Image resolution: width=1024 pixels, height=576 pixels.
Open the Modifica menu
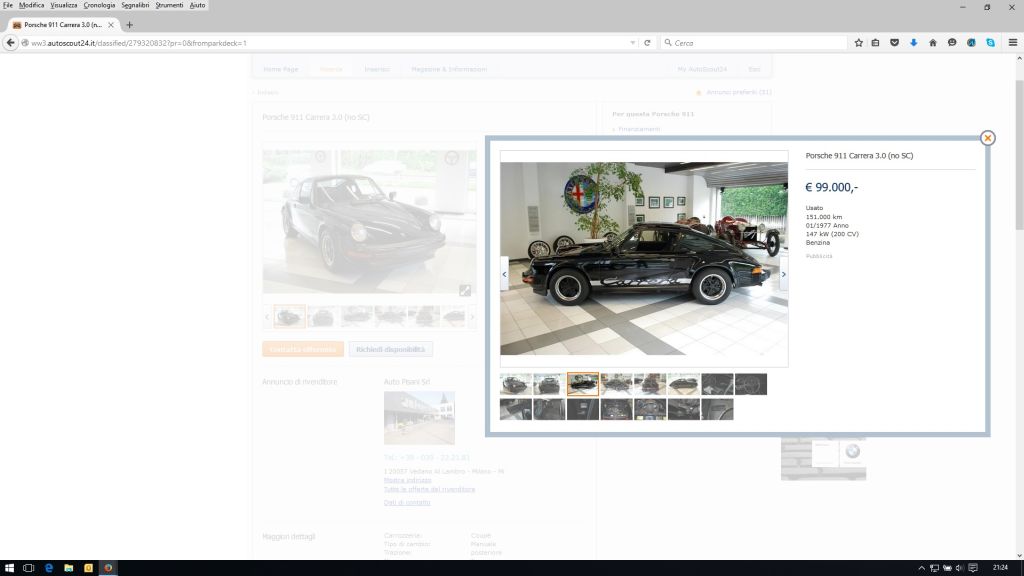click(x=31, y=5)
